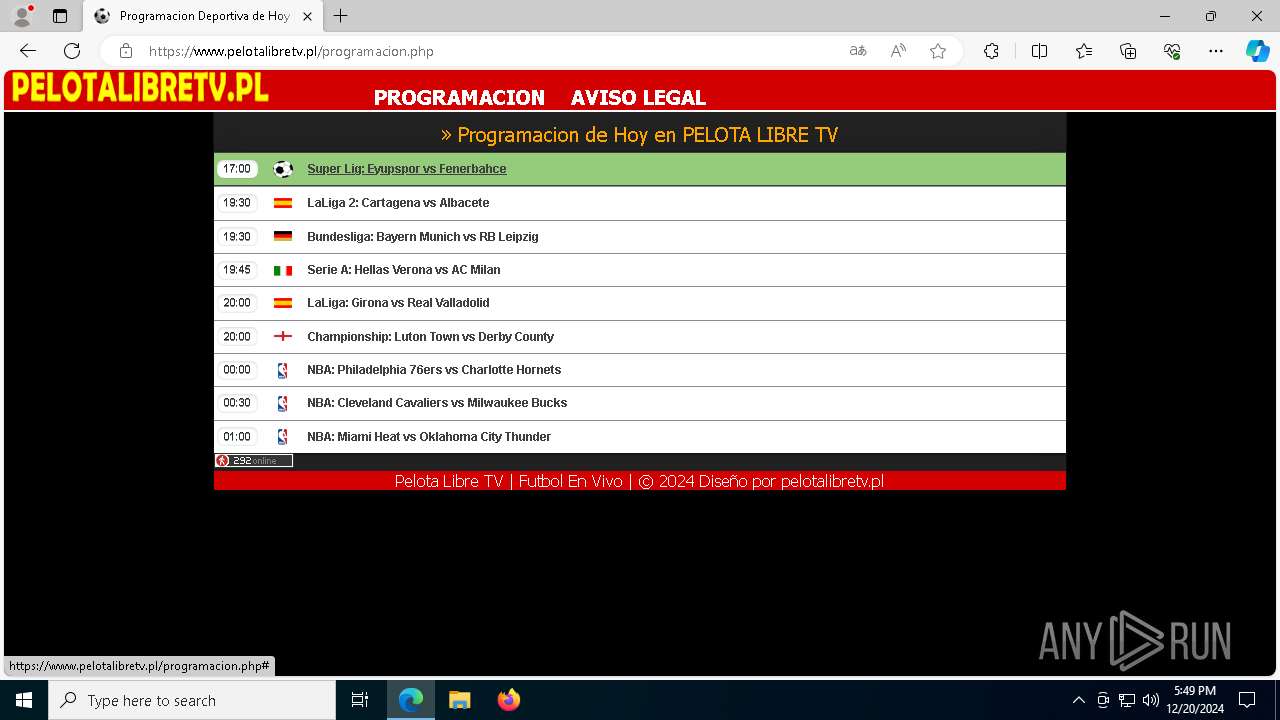Screen dimensions: 1280x720
Task: Start Read aloud from address bar
Action: click(898, 51)
